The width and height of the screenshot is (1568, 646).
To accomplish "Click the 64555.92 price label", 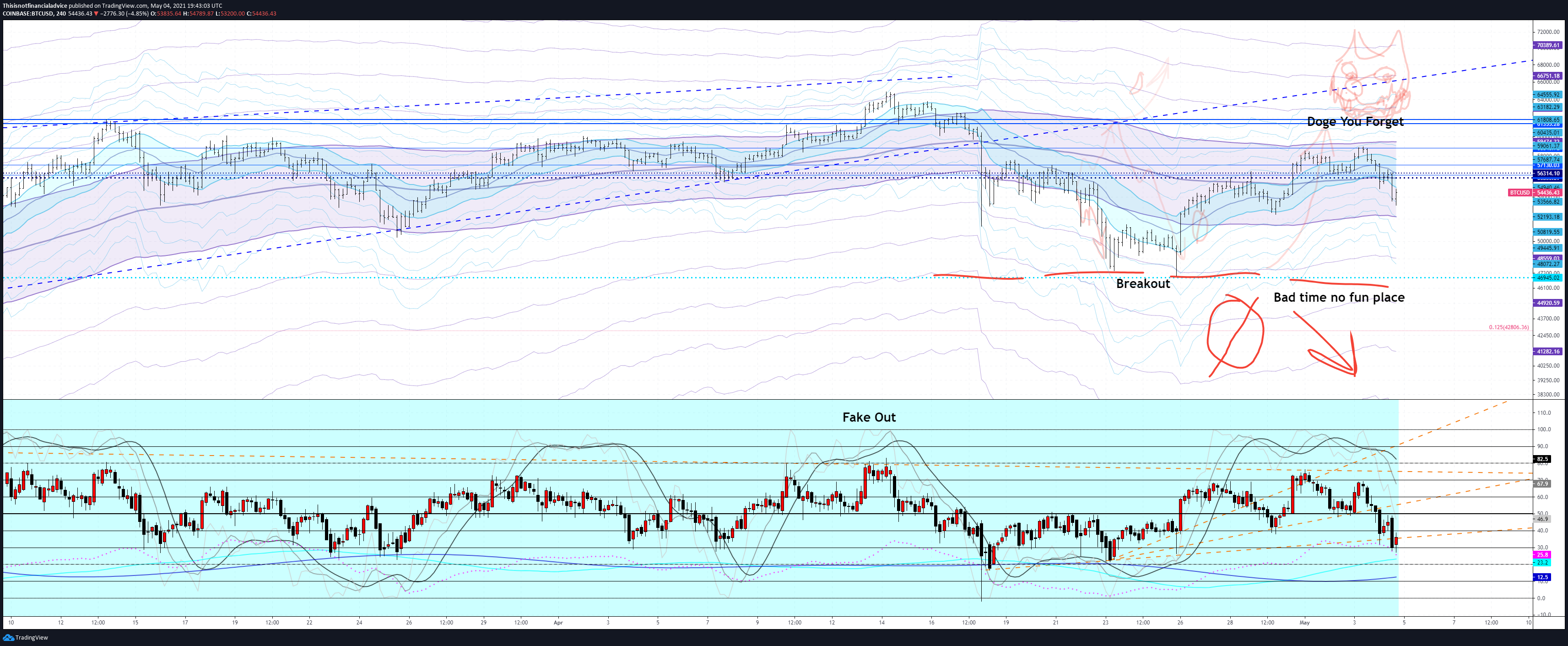I will (1548, 95).
